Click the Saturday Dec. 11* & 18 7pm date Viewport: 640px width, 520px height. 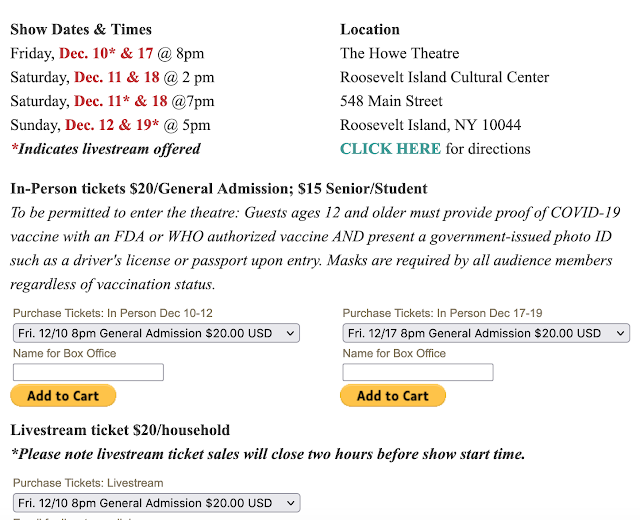[121, 101]
